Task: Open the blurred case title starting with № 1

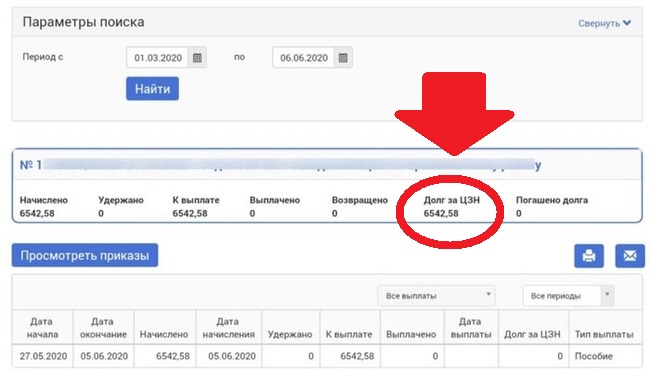Action: pos(280,165)
